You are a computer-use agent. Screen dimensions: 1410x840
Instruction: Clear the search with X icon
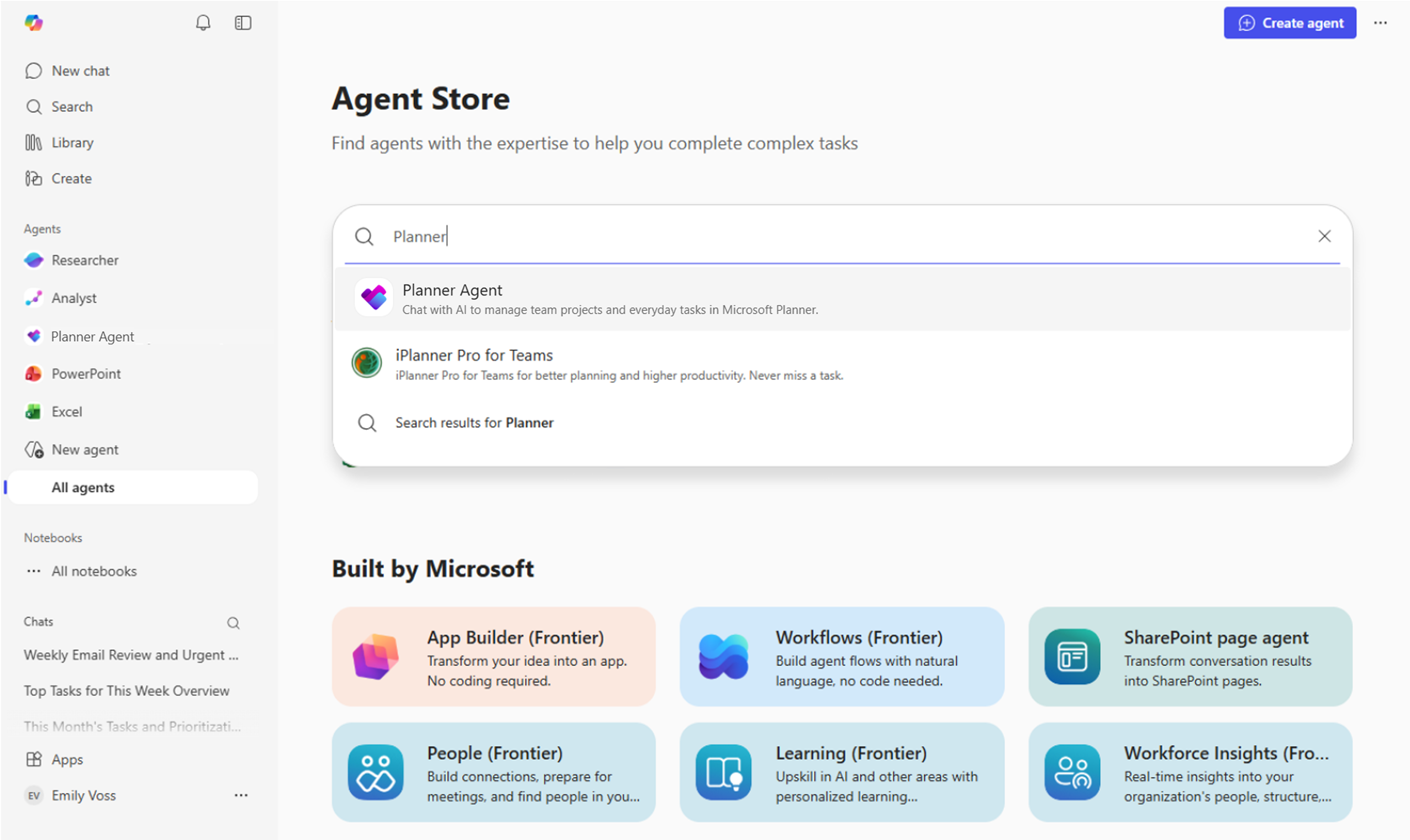(x=1324, y=236)
